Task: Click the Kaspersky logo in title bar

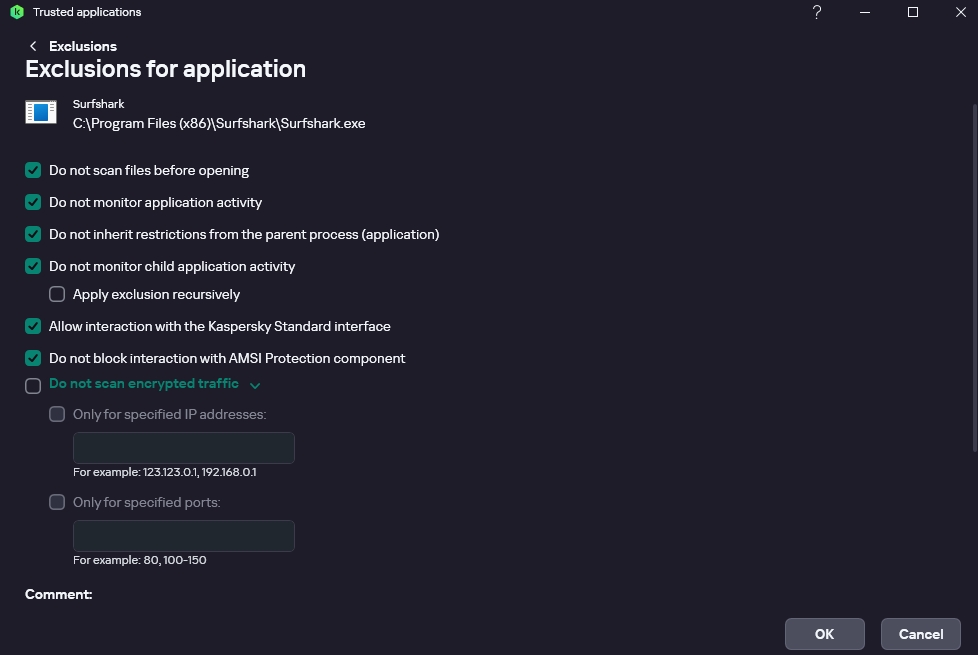Action: [x=16, y=12]
